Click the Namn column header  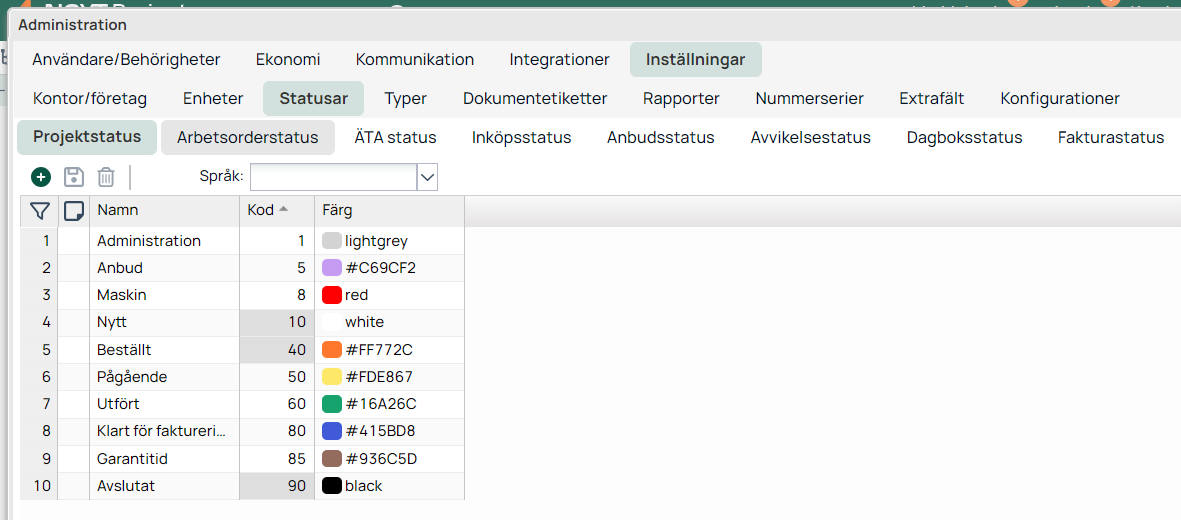pyautogui.click(x=164, y=211)
